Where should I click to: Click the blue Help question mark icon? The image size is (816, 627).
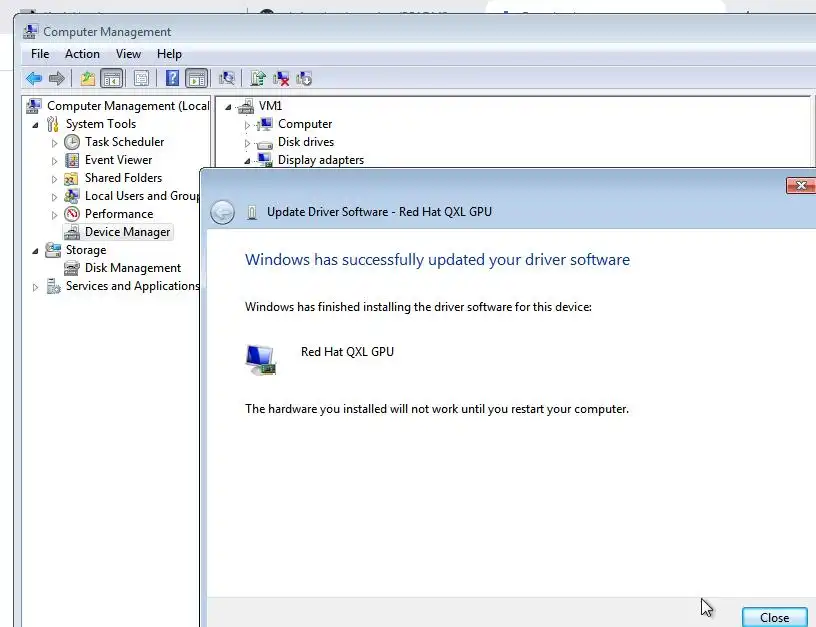coord(172,79)
